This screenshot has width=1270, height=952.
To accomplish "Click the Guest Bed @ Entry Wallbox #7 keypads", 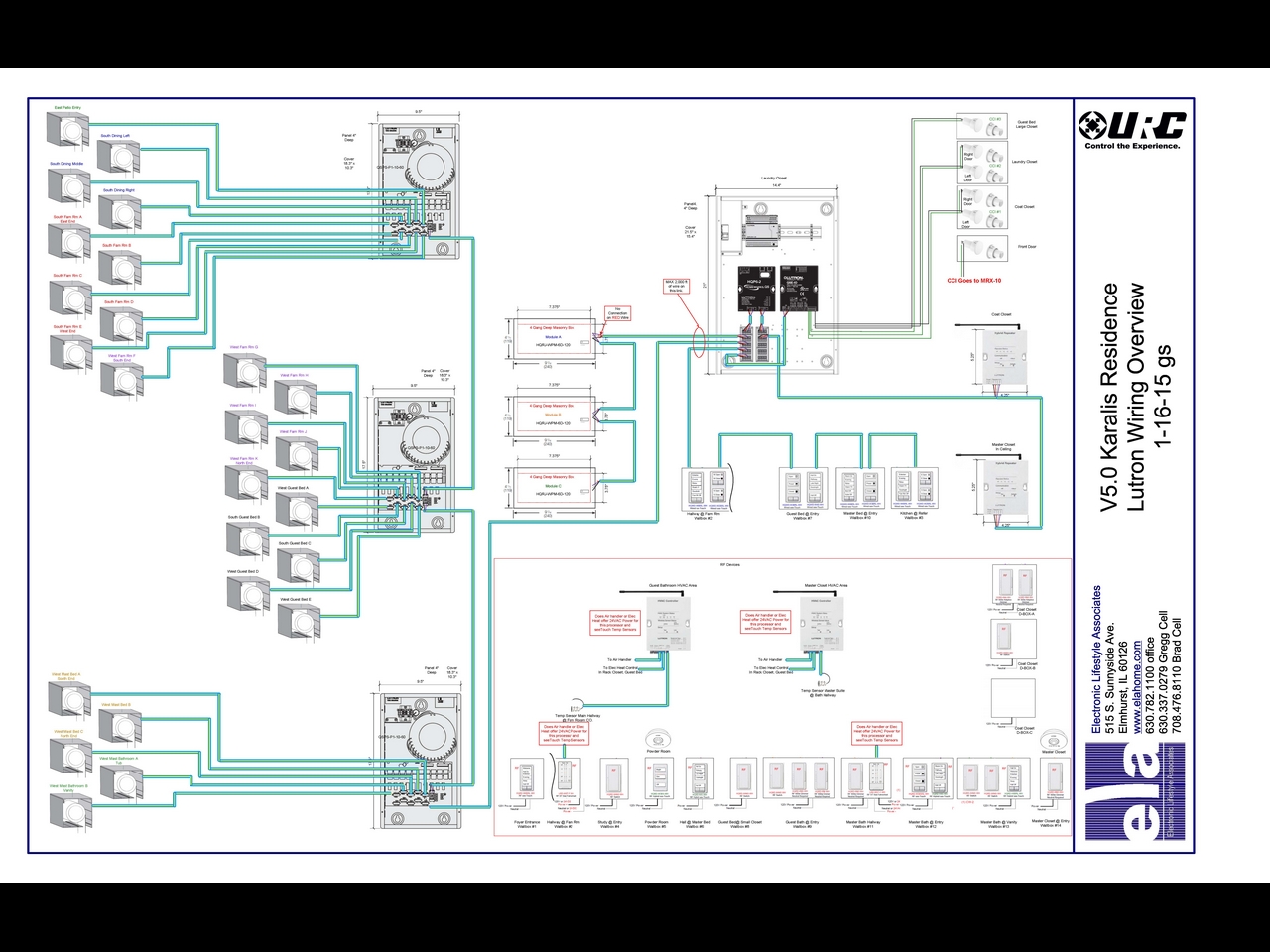I will pos(804,489).
